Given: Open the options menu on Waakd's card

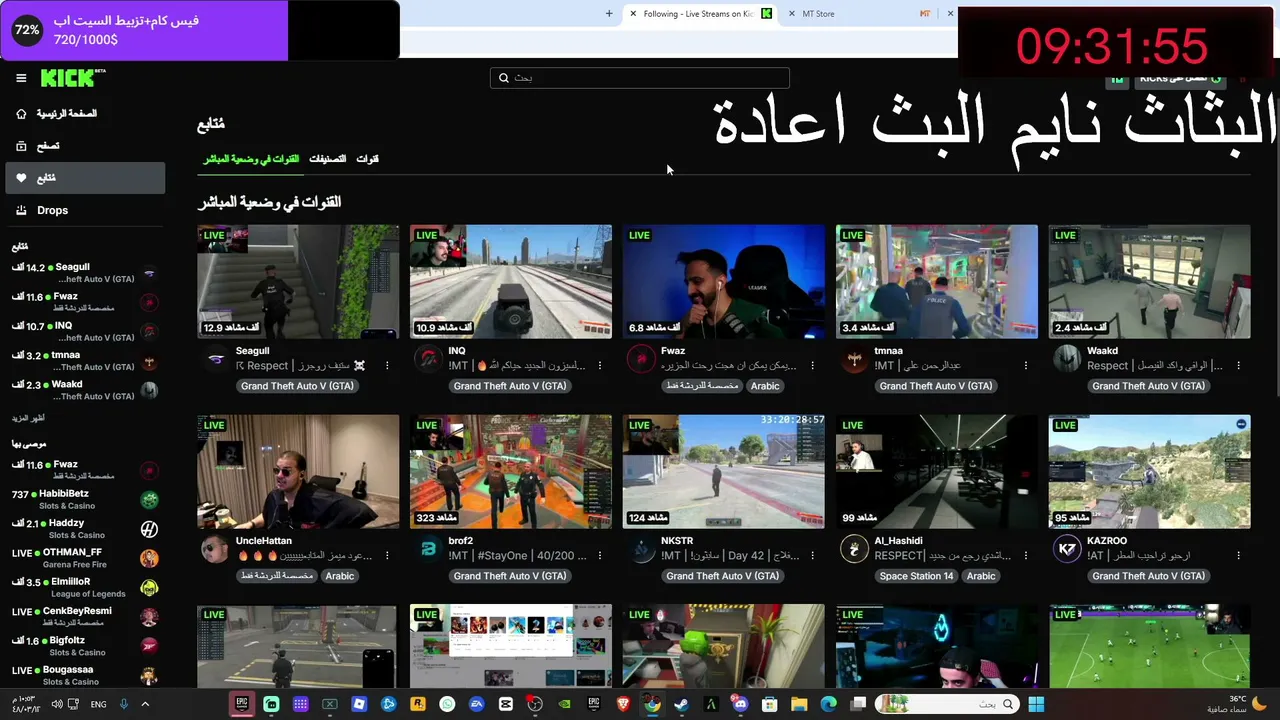Looking at the screenshot, I should (1239, 365).
